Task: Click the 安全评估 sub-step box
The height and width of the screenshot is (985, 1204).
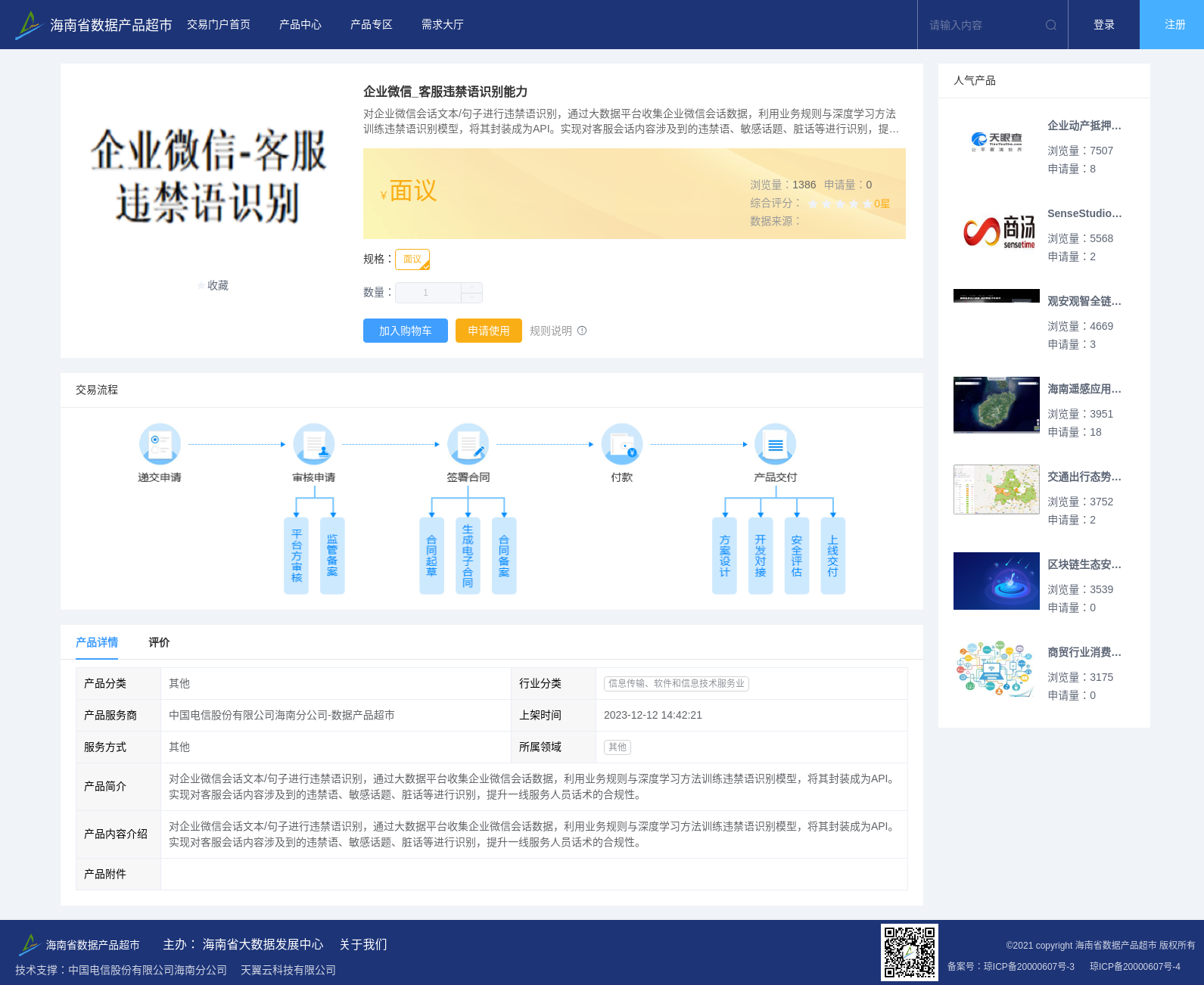Action: coord(797,555)
